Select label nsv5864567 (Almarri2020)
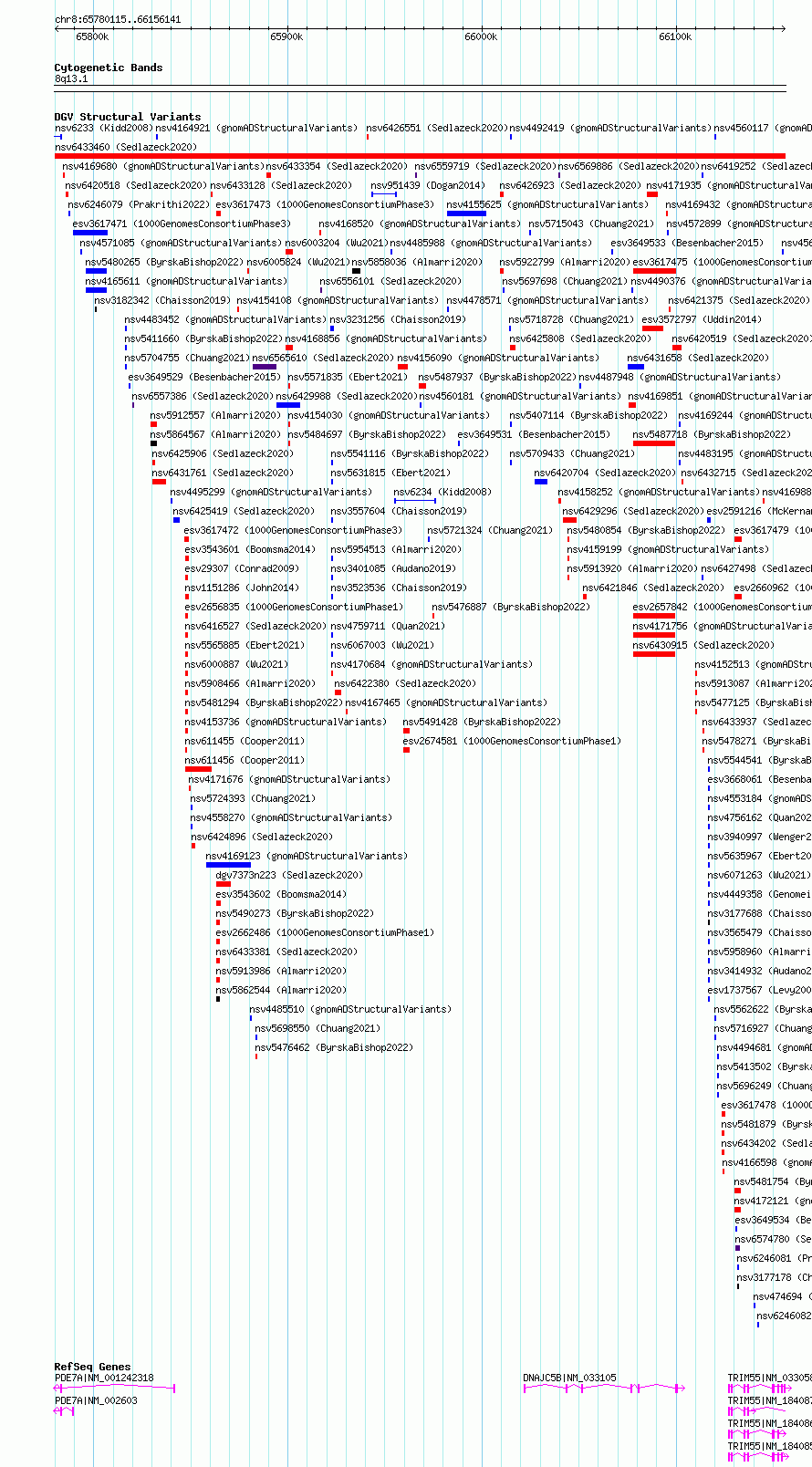Viewport: 812px width, 1467px height. click(x=216, y=434)
